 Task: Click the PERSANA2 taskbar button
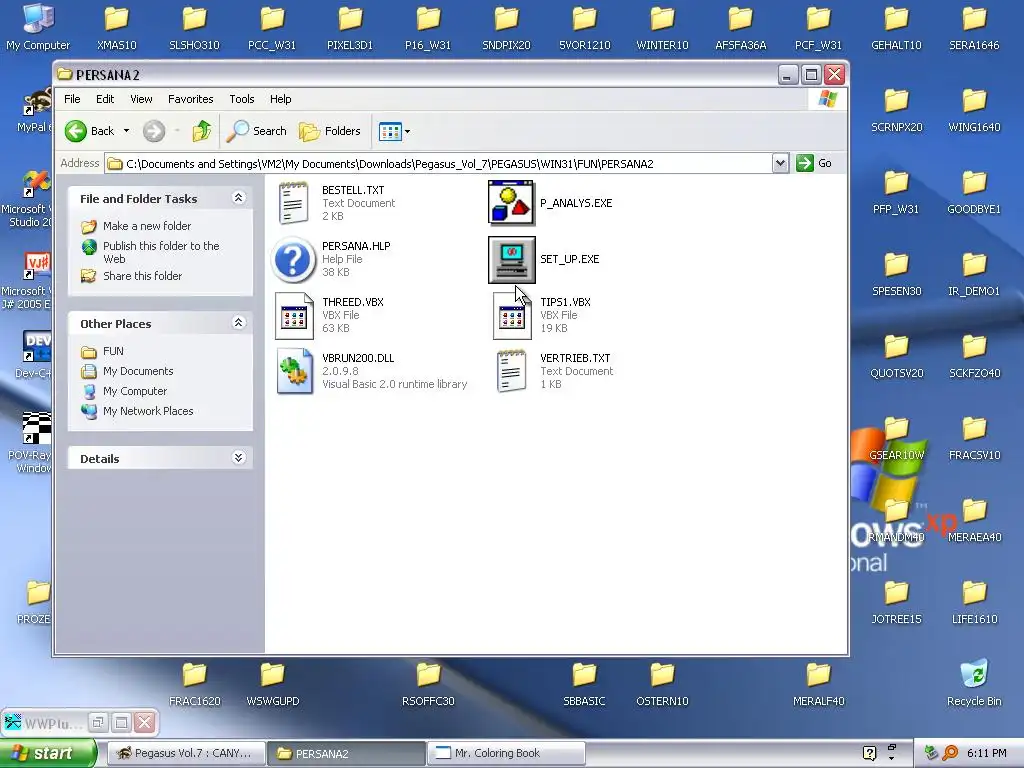(345, 754)
